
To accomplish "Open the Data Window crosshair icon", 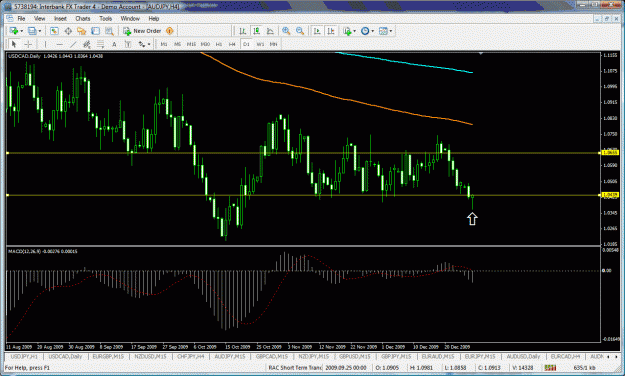I will 68,31.
